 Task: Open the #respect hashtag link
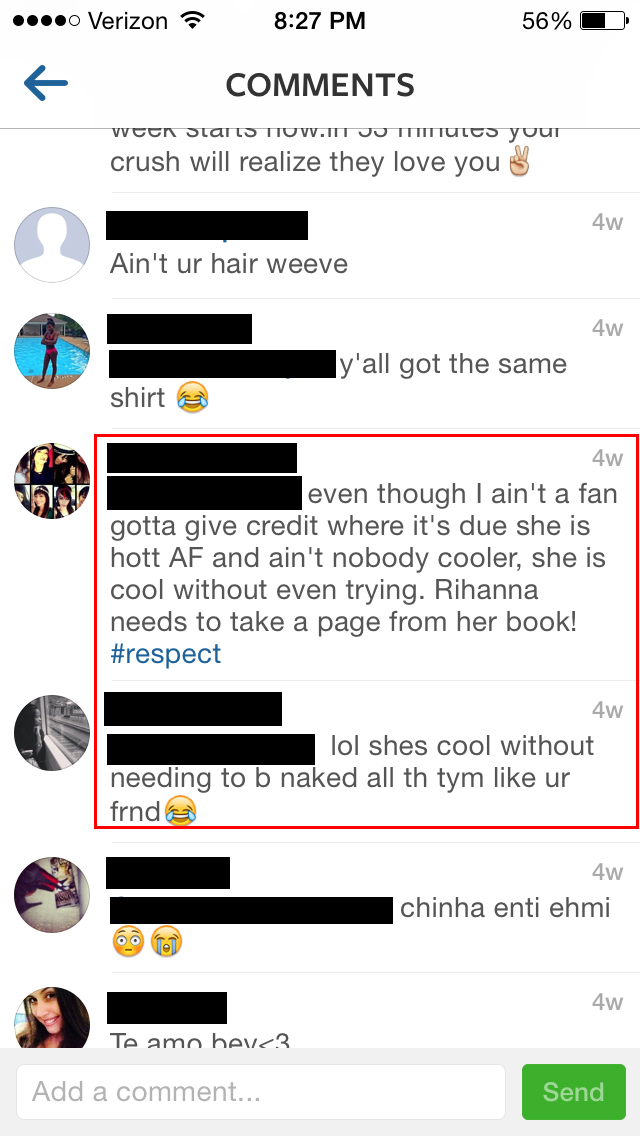point(165,654)
